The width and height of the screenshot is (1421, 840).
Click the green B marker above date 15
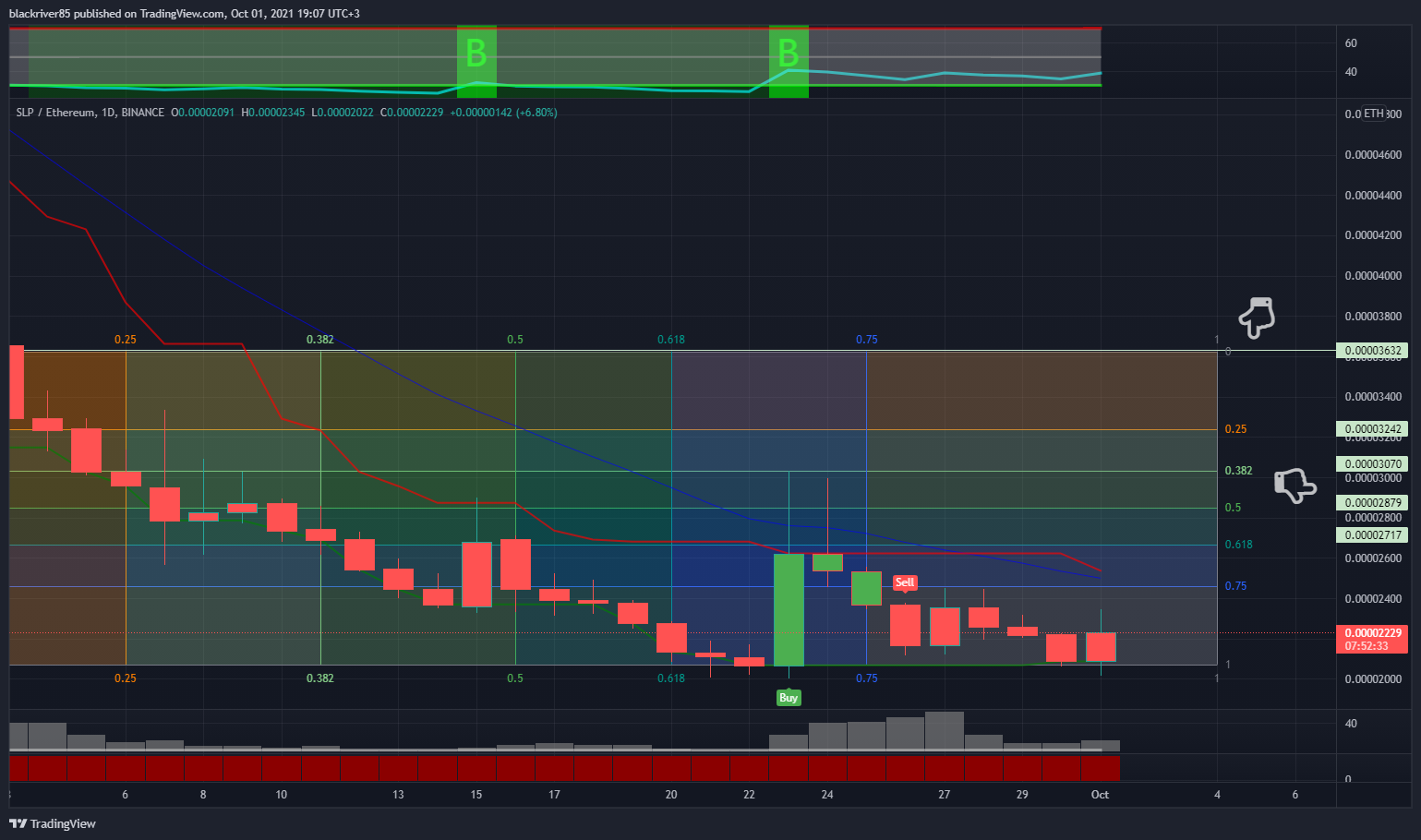point(476,54)
